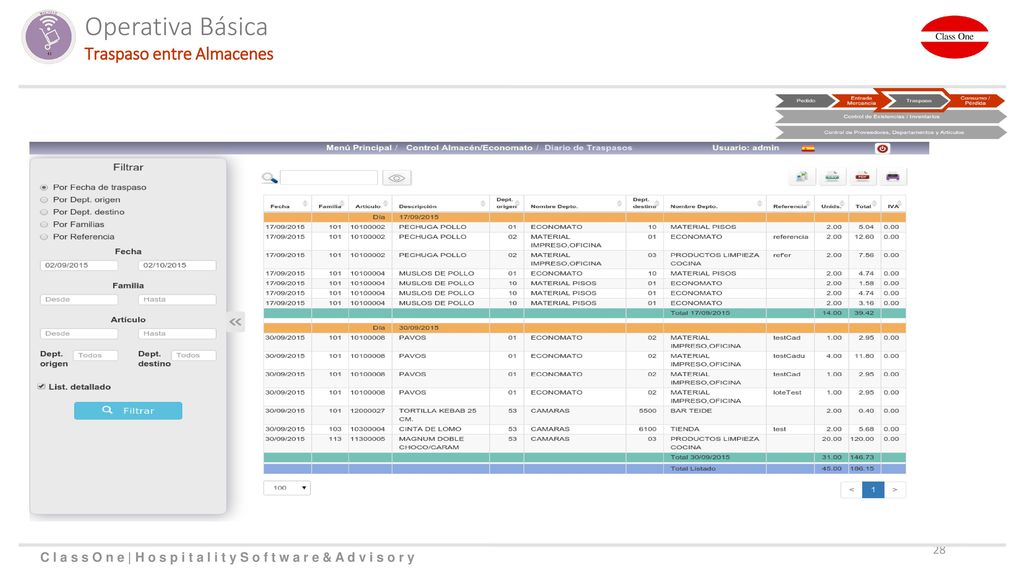This screenshot has width=1024, height=576.
Task: Select page 1 in pagination
Action: tap(873, 490)
